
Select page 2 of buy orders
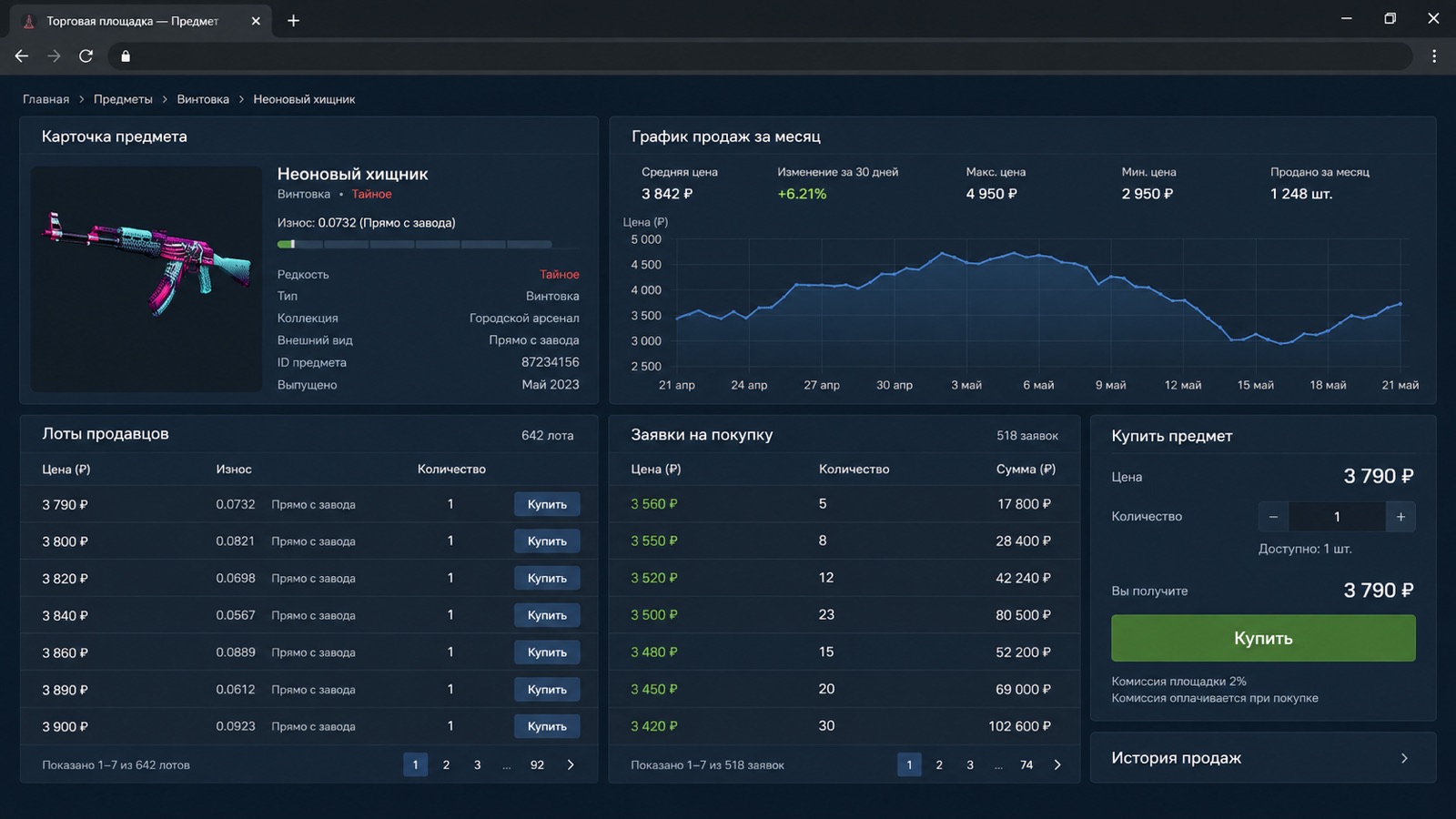(x=939, y=765)
